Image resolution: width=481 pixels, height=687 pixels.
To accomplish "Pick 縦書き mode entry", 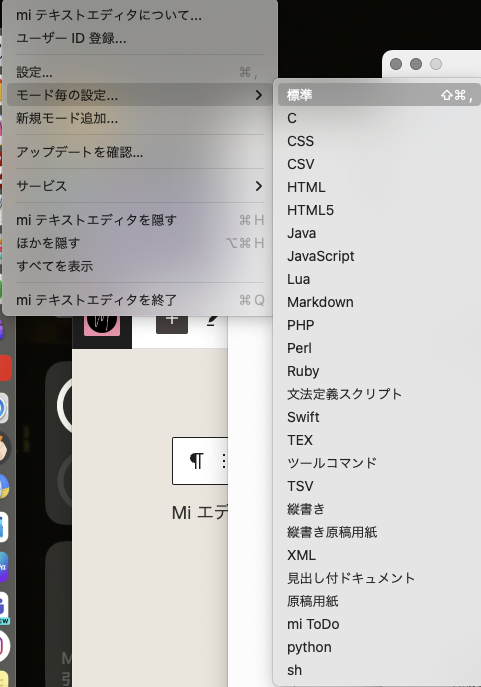I will 379,509.
